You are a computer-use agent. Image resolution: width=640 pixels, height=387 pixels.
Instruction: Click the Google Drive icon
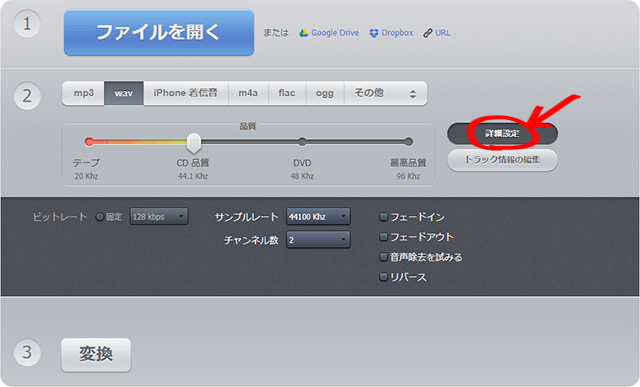pyautogui.click(x=303, y=33)
